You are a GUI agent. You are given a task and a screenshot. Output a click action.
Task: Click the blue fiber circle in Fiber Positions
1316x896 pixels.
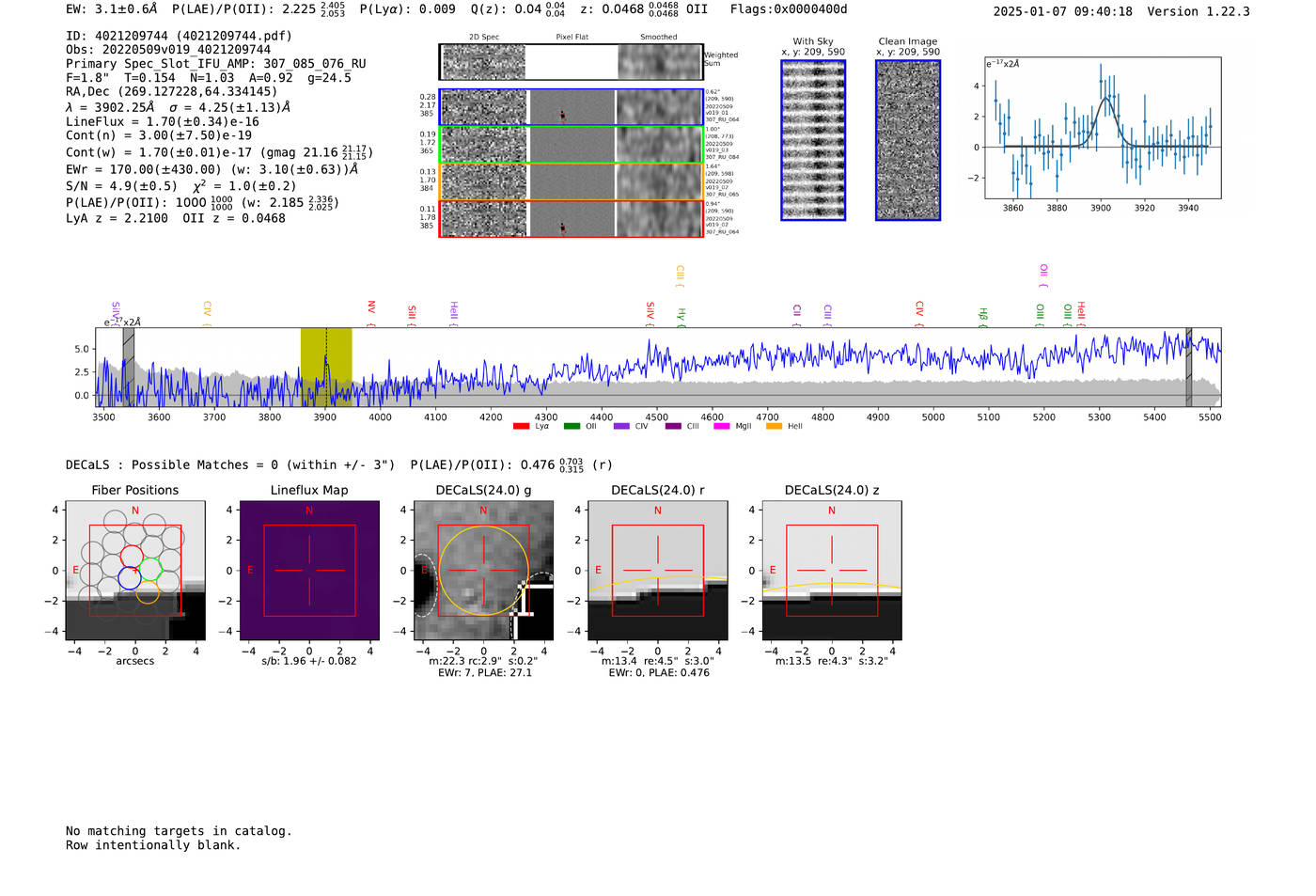click(x=130, y=578)
